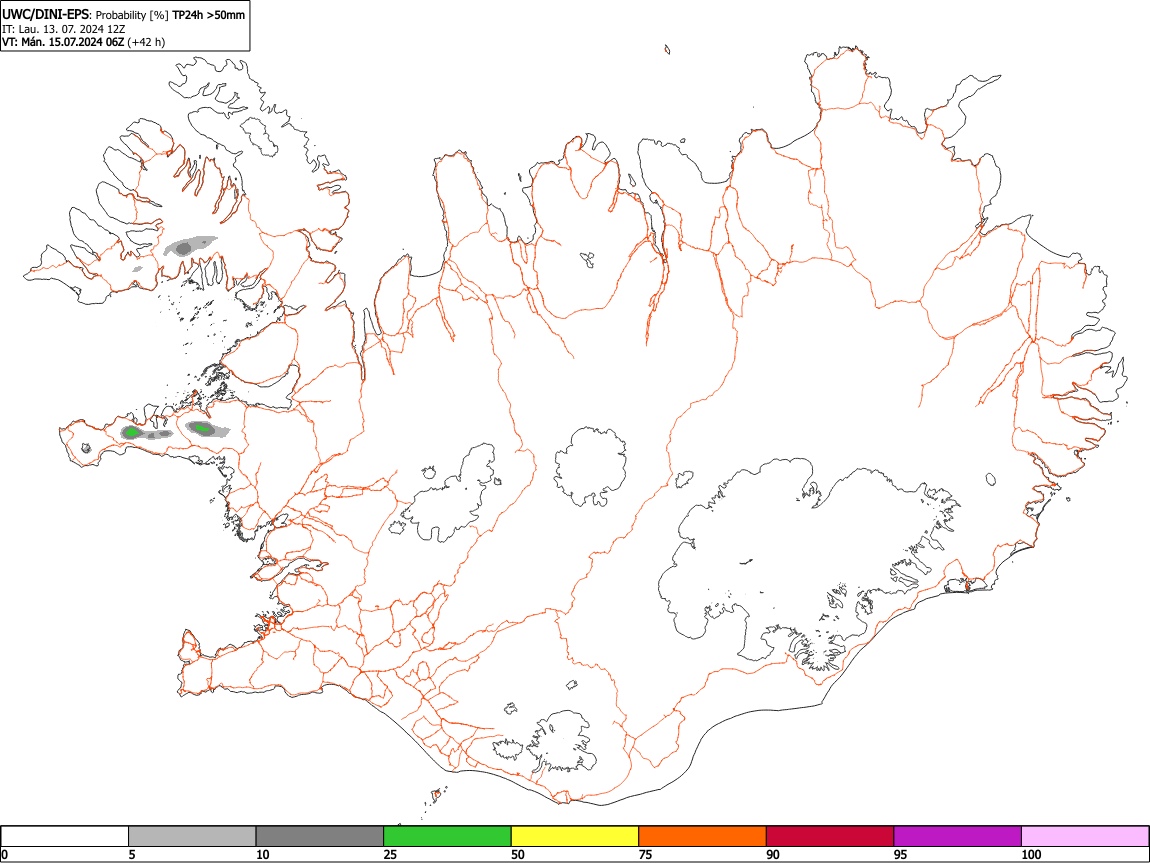Click the '100' label on the legend
Viewport: 1150px width, 863px height.
pyautogui.click(x=1031, y=854)
